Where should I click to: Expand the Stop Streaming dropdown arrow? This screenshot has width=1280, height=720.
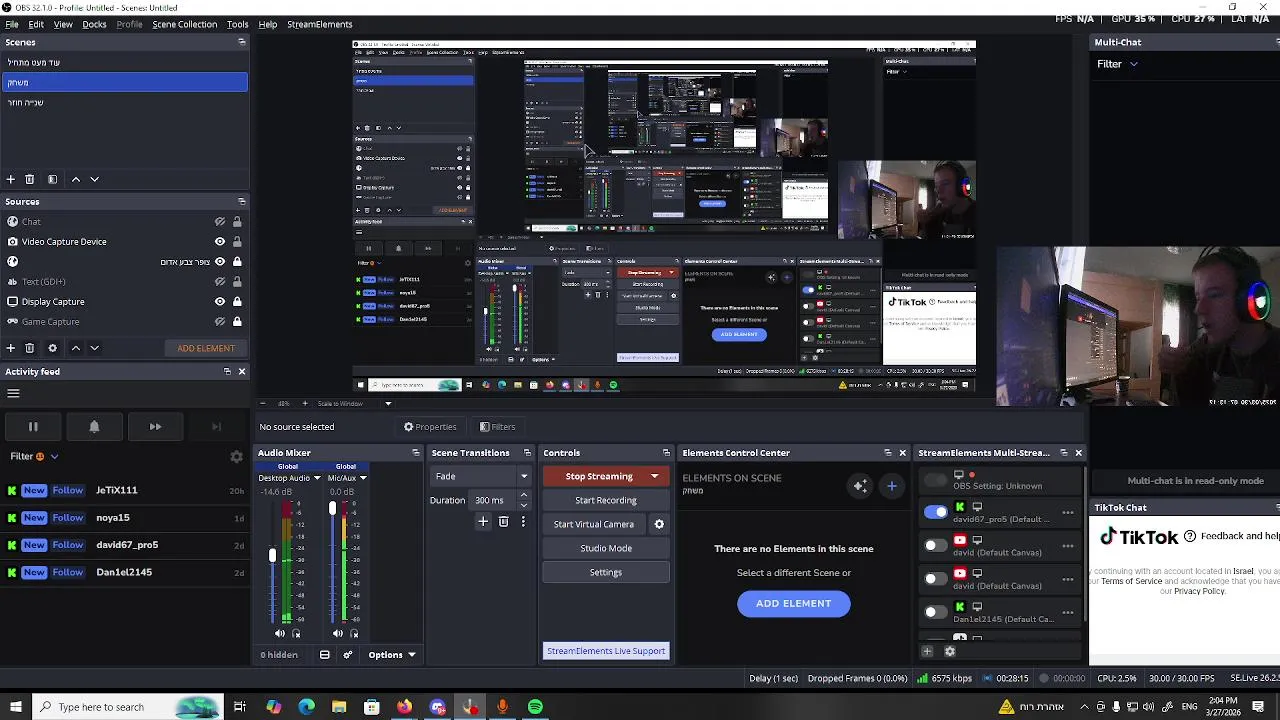pyautogui.click(x=655, y=476)
